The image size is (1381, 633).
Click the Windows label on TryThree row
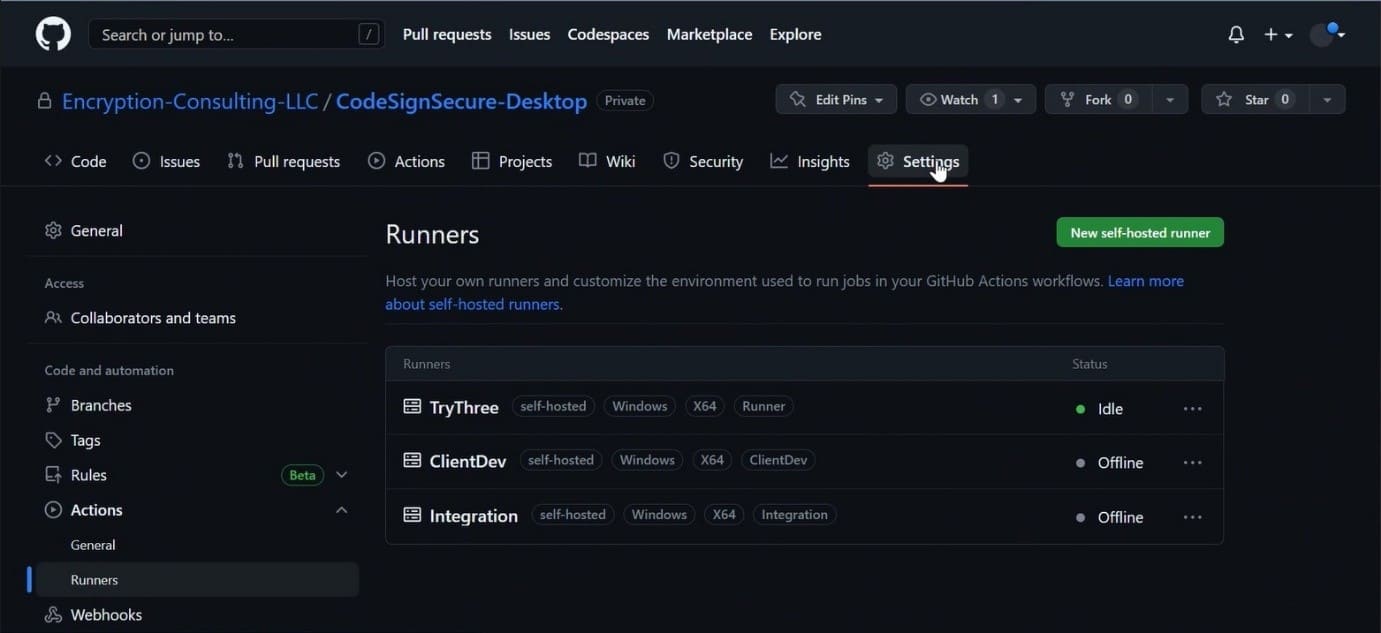click(x=640, y=406)
